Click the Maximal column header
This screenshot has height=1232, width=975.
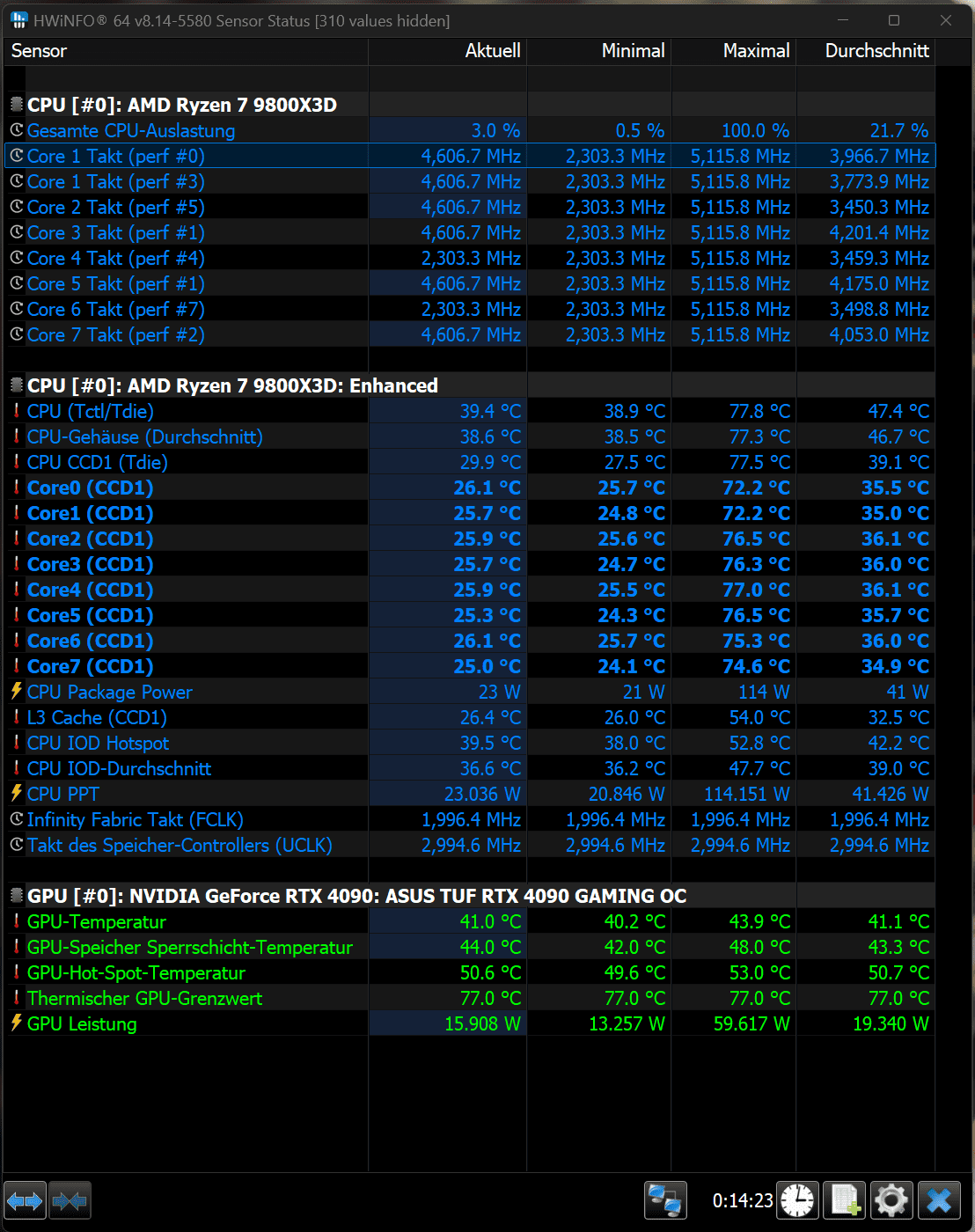(734, 51)
